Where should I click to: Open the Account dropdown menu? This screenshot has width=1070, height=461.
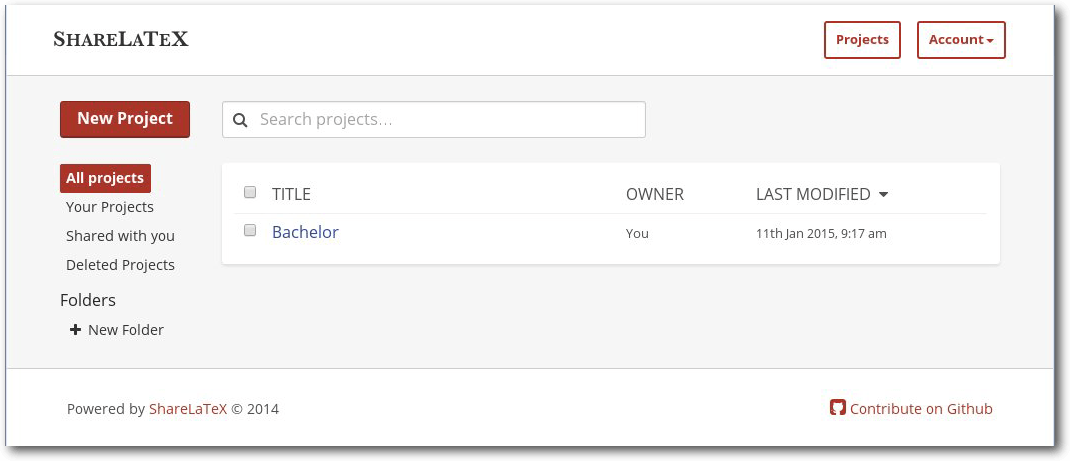pyautogui.click(x=961, y=40)
